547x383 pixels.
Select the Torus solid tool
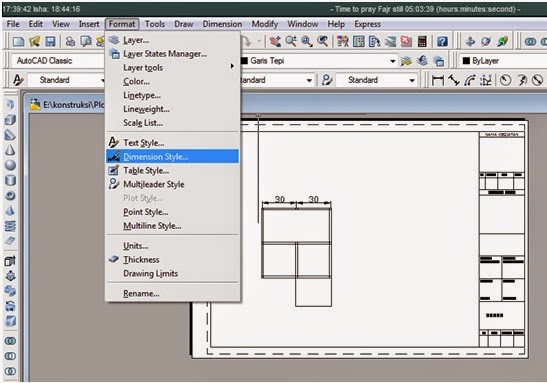coord(10,195)
